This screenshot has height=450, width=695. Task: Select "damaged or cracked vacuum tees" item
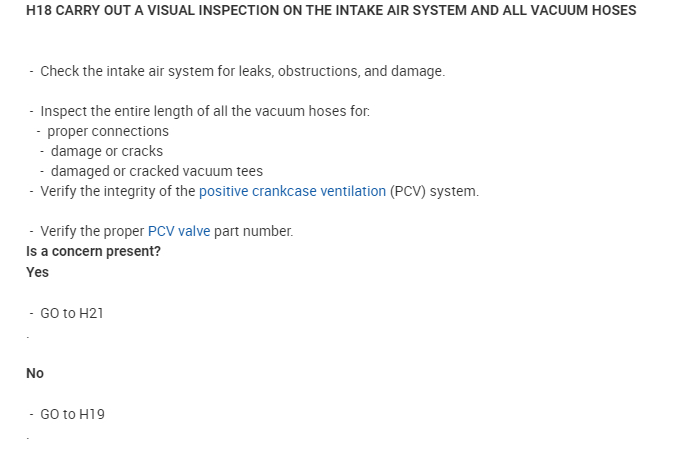pyautogui.click(x=157, y=171)
